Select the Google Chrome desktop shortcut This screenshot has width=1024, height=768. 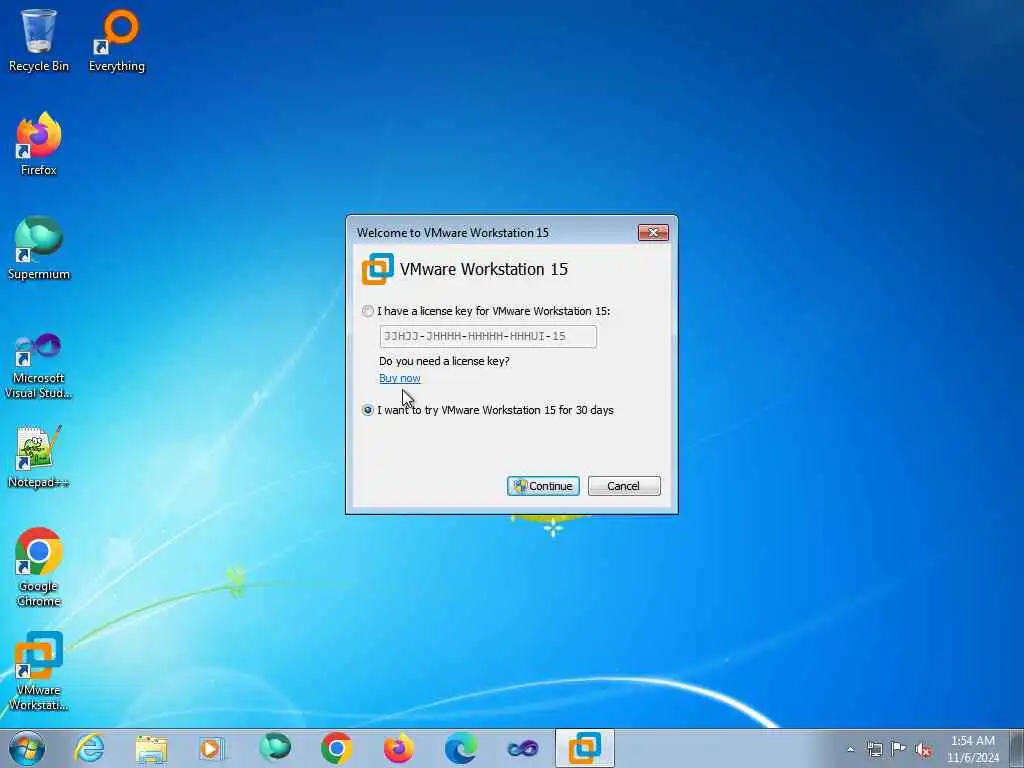[39, 567]
